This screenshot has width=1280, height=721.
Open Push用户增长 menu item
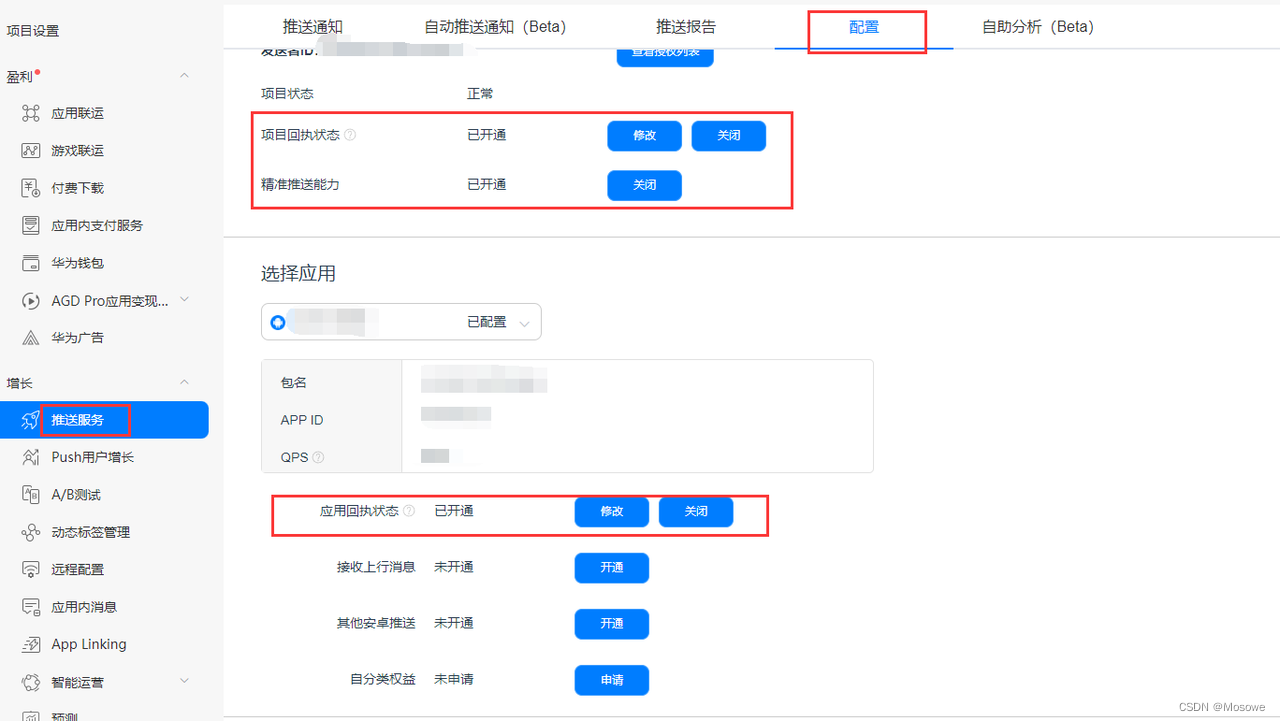click(x=93, y=457)
